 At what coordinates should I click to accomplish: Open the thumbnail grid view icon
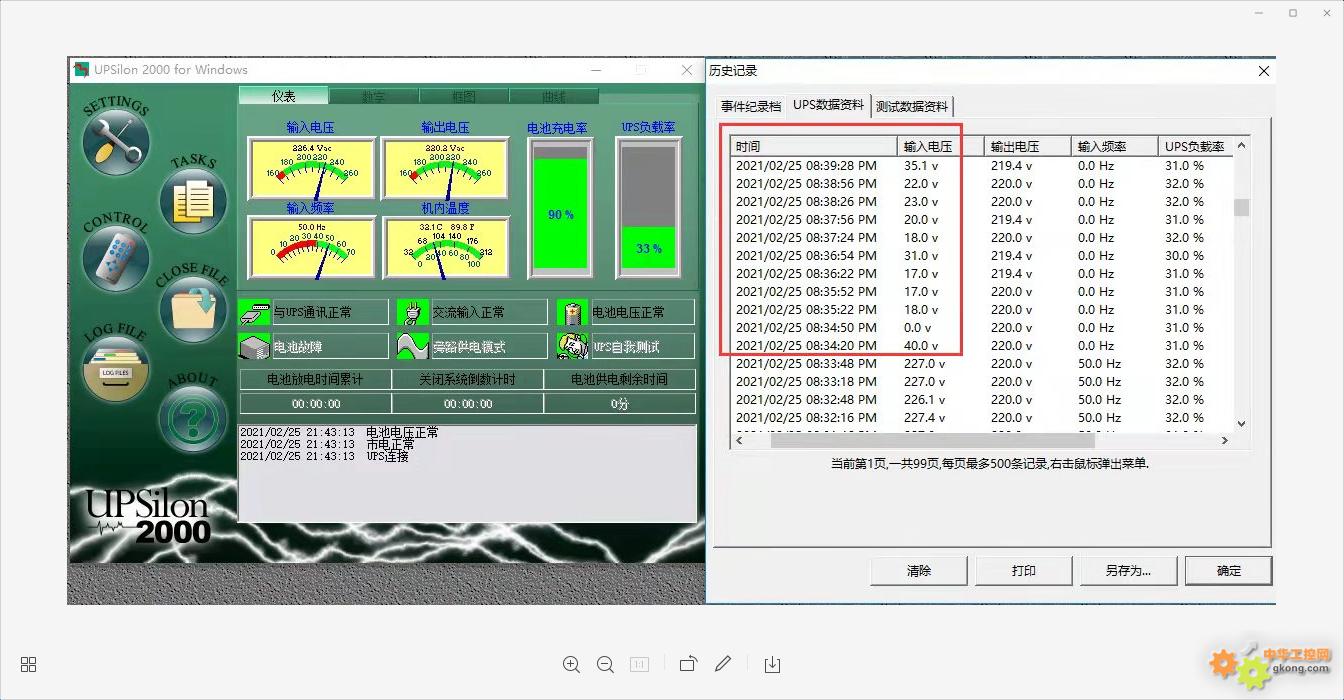point(29,665)
